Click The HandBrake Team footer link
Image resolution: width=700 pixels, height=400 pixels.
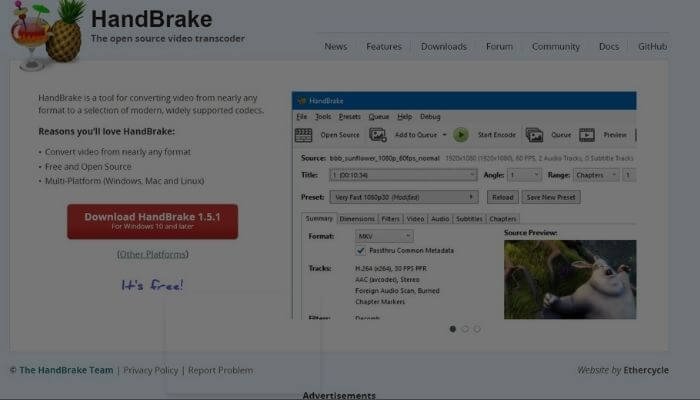pyautogui.click(x=66, y=370)
